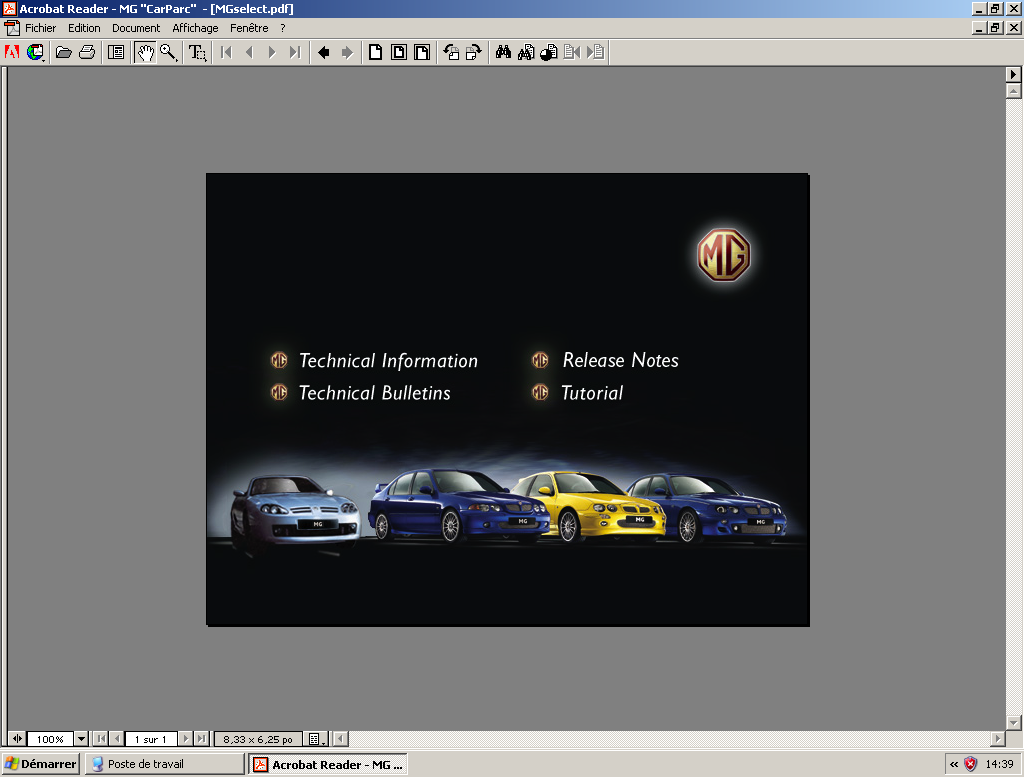Viewport: 1024px width, 777px height.
Task: Click the Print icon
Action: [87, 52]
